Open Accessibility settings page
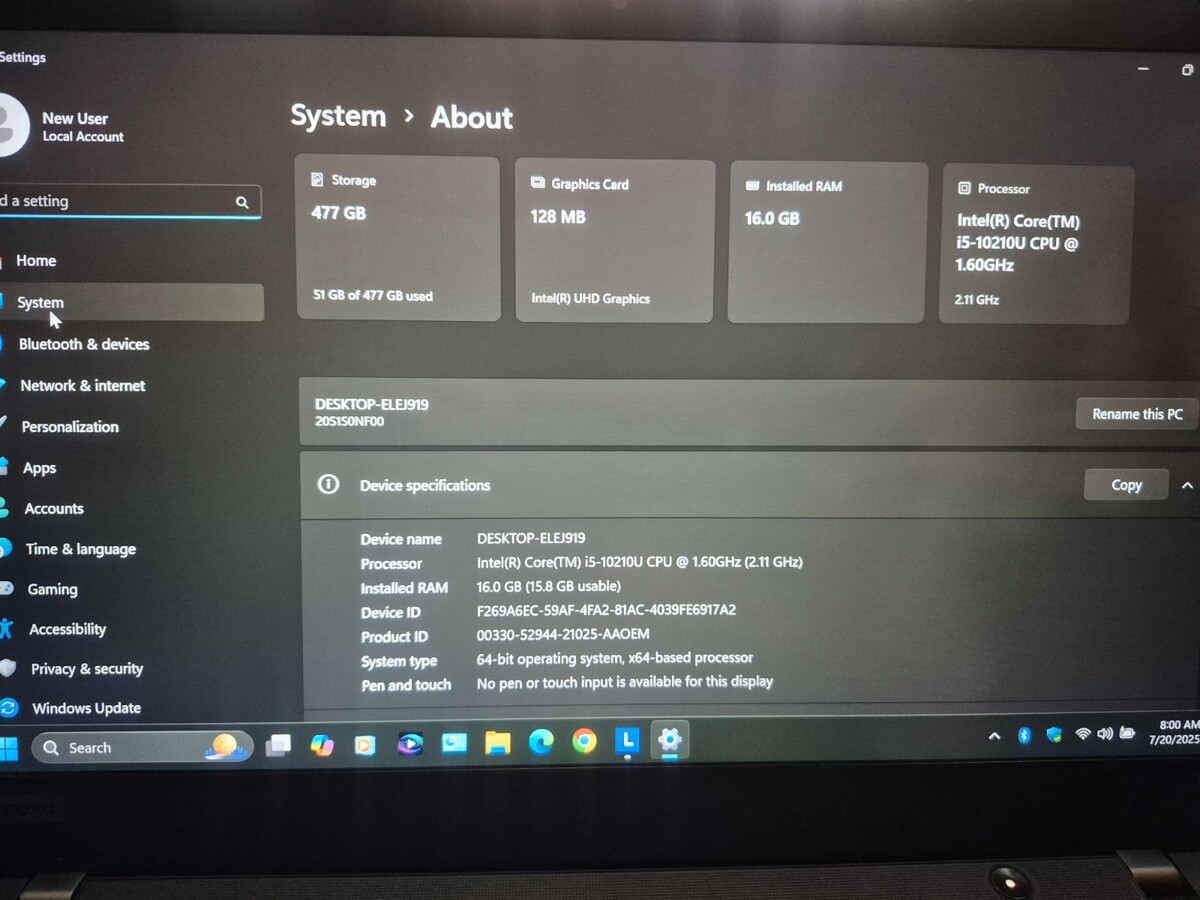The height and width of the screenshot is (900, 1200). pos(67,629)
